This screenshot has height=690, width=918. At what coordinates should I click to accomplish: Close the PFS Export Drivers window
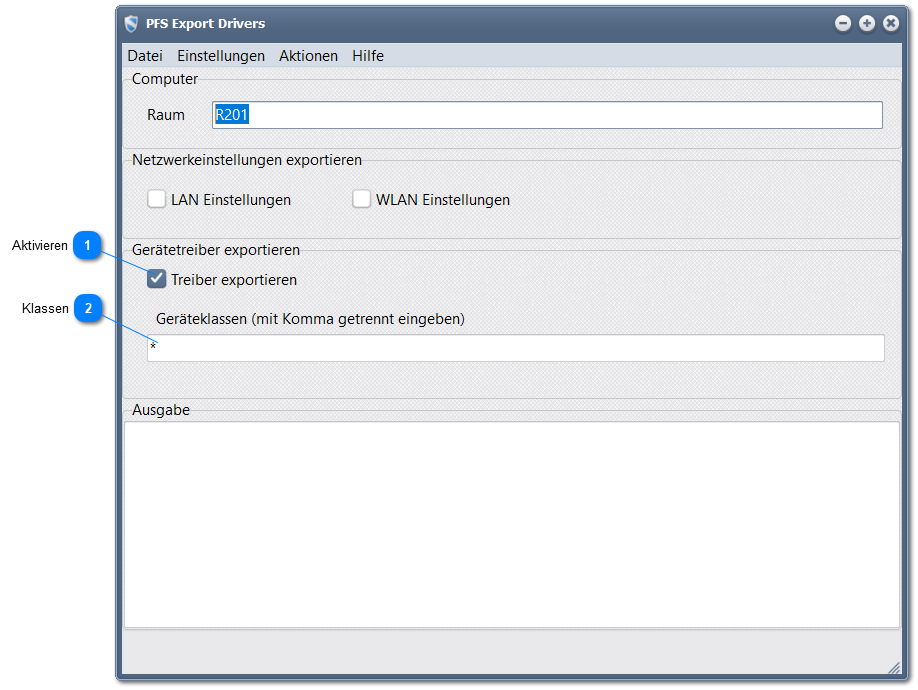890,23
